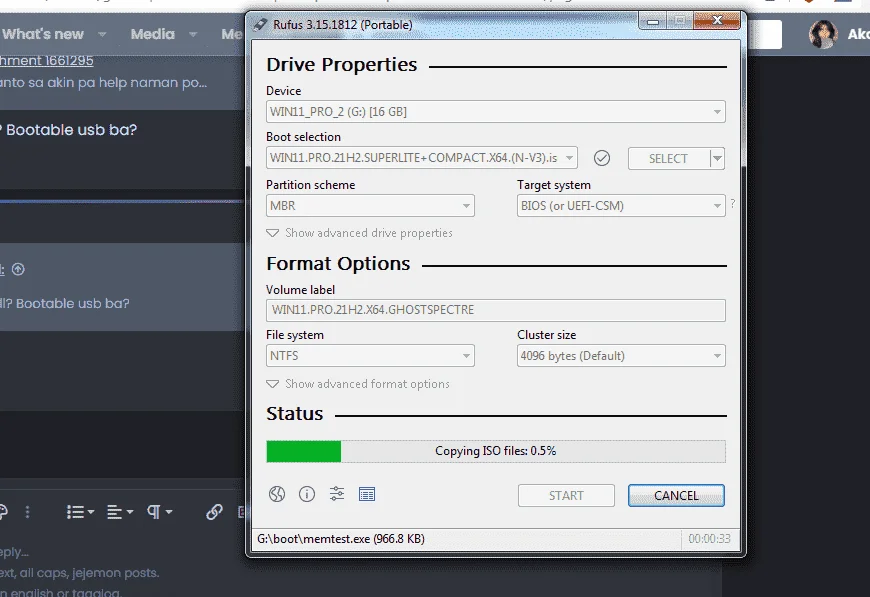Image resolution: width=870 pixels, height=597 pixels.
Task: Click the Target system help question mark
Action: (x=733, y=204)
